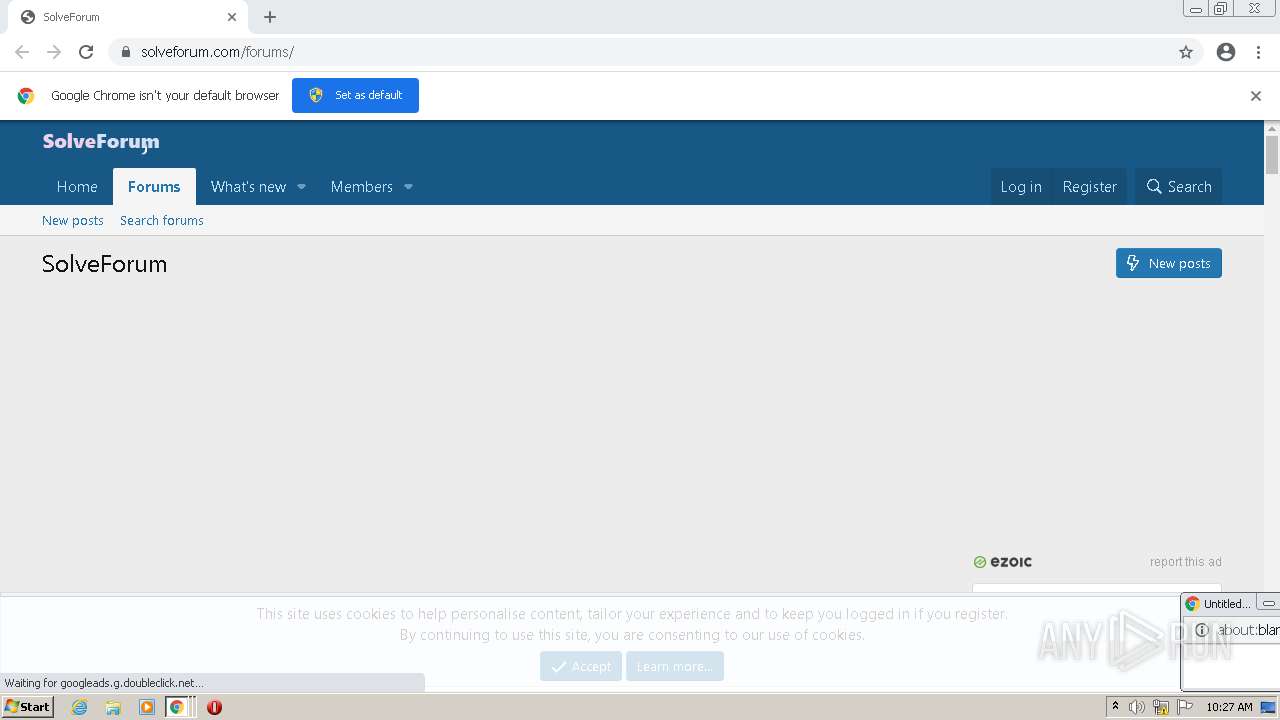1280x720 pixels.
Task: Dismiss the default browser info bar
Action: pyautogui.click(x=1256, y=96)
